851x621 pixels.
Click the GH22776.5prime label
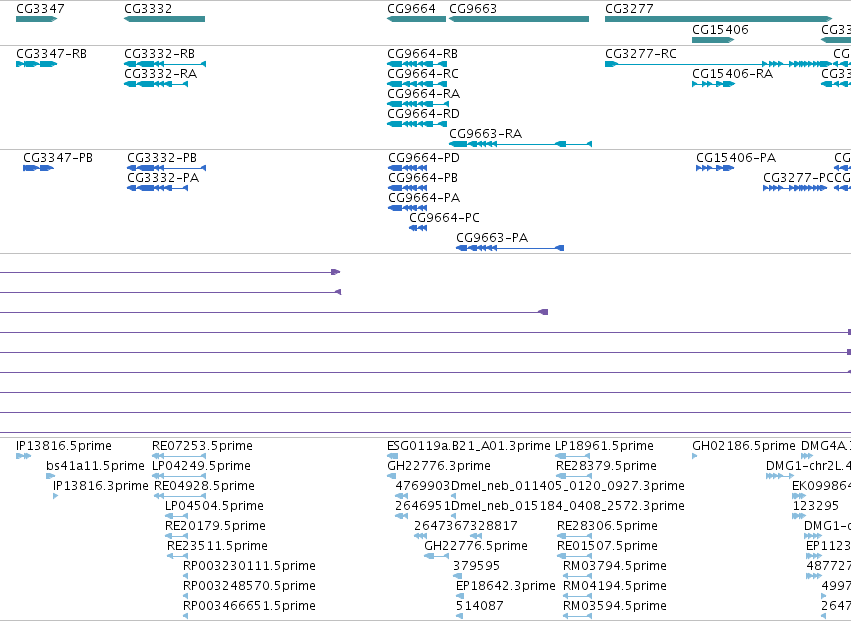coord(475,546)
